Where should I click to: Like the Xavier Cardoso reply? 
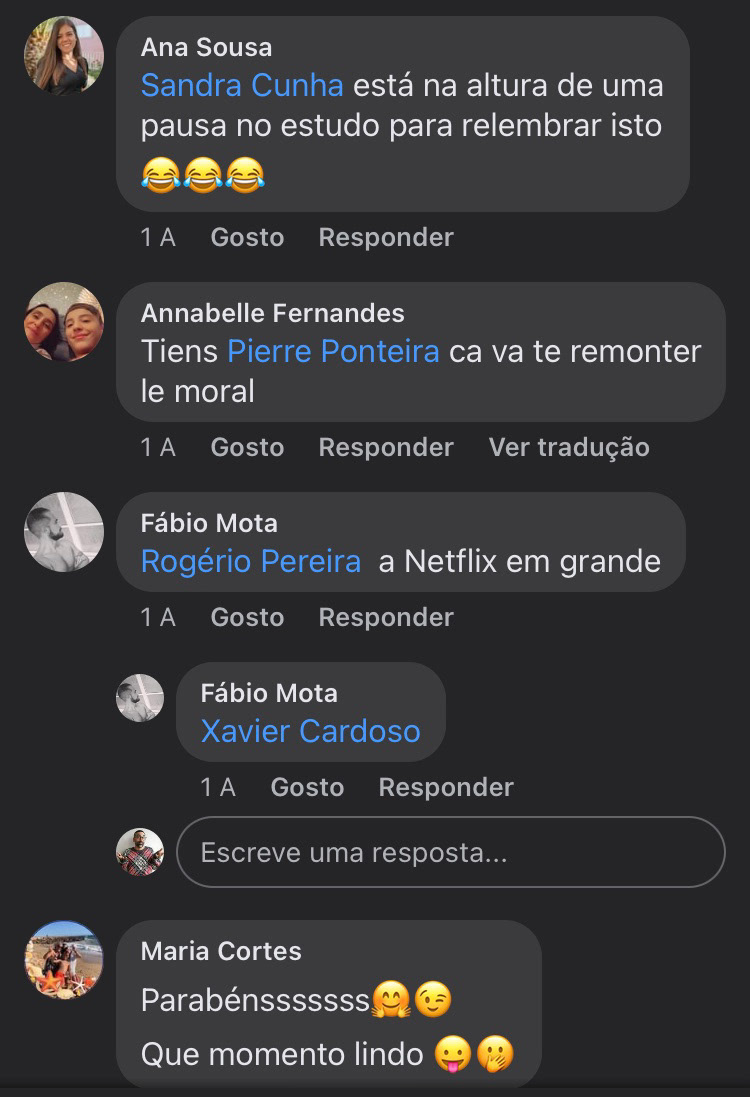click(307, 787)
